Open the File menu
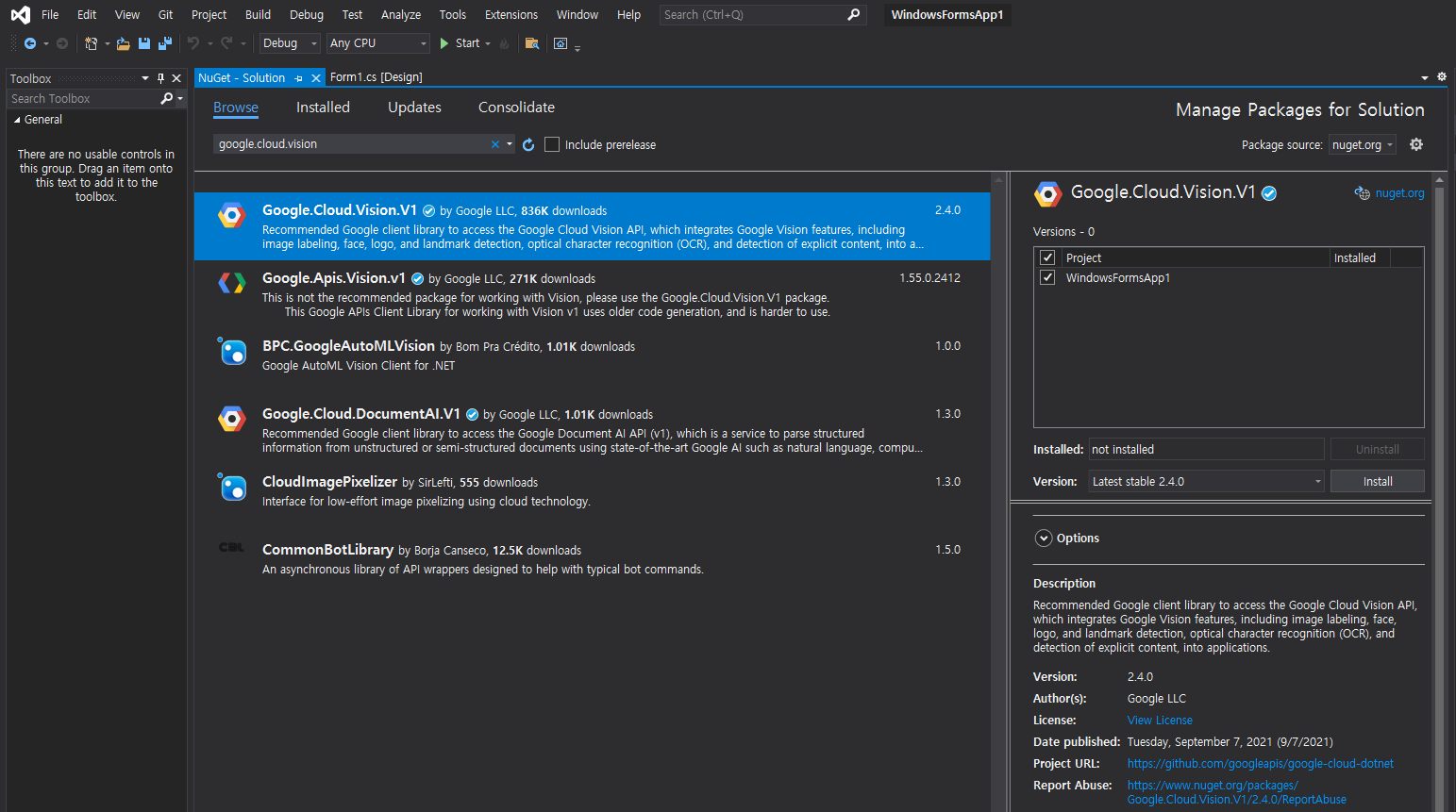This screenshot has height=812, width=1456. coord(50,15)
